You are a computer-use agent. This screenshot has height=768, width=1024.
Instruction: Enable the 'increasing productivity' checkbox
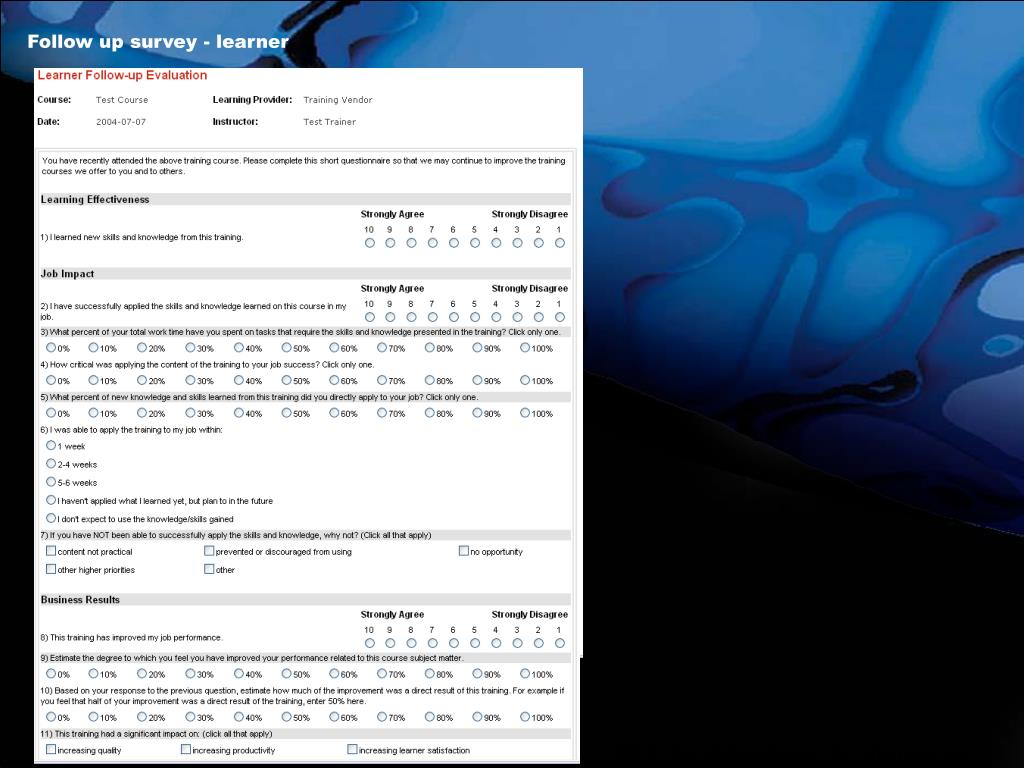click(186, 750)
